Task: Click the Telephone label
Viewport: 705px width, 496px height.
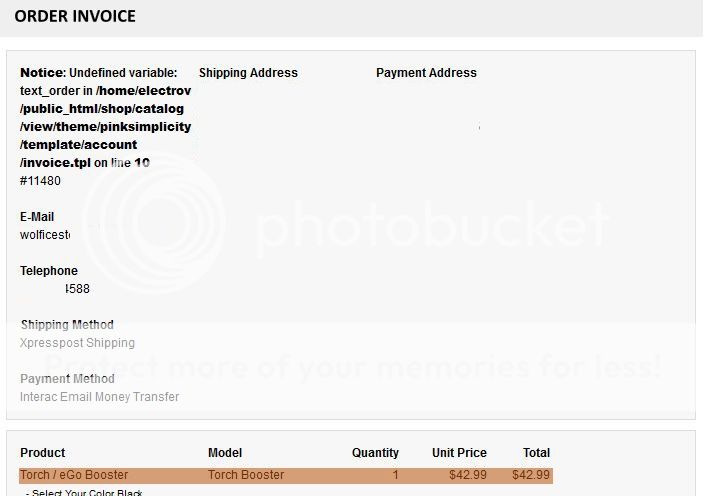Action: coord(49,271)
